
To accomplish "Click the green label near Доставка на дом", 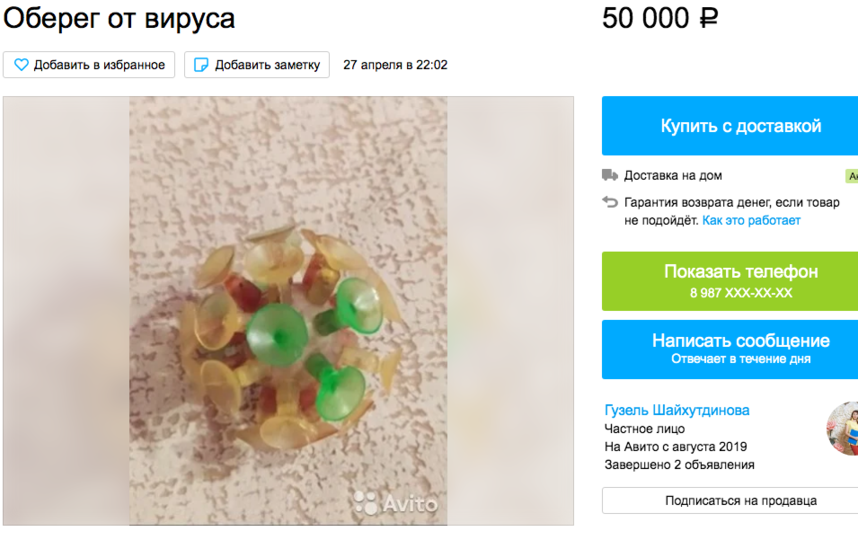I will tap(852, 176).
